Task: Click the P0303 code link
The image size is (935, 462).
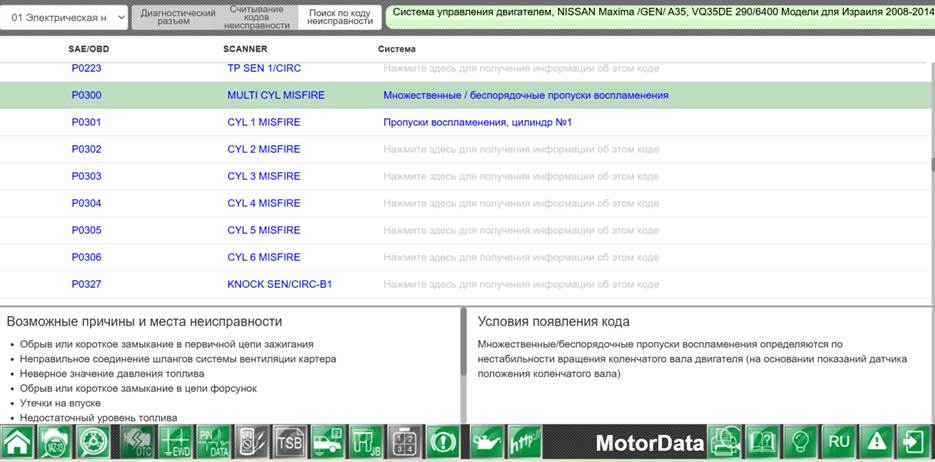Action: pos(86,176)
